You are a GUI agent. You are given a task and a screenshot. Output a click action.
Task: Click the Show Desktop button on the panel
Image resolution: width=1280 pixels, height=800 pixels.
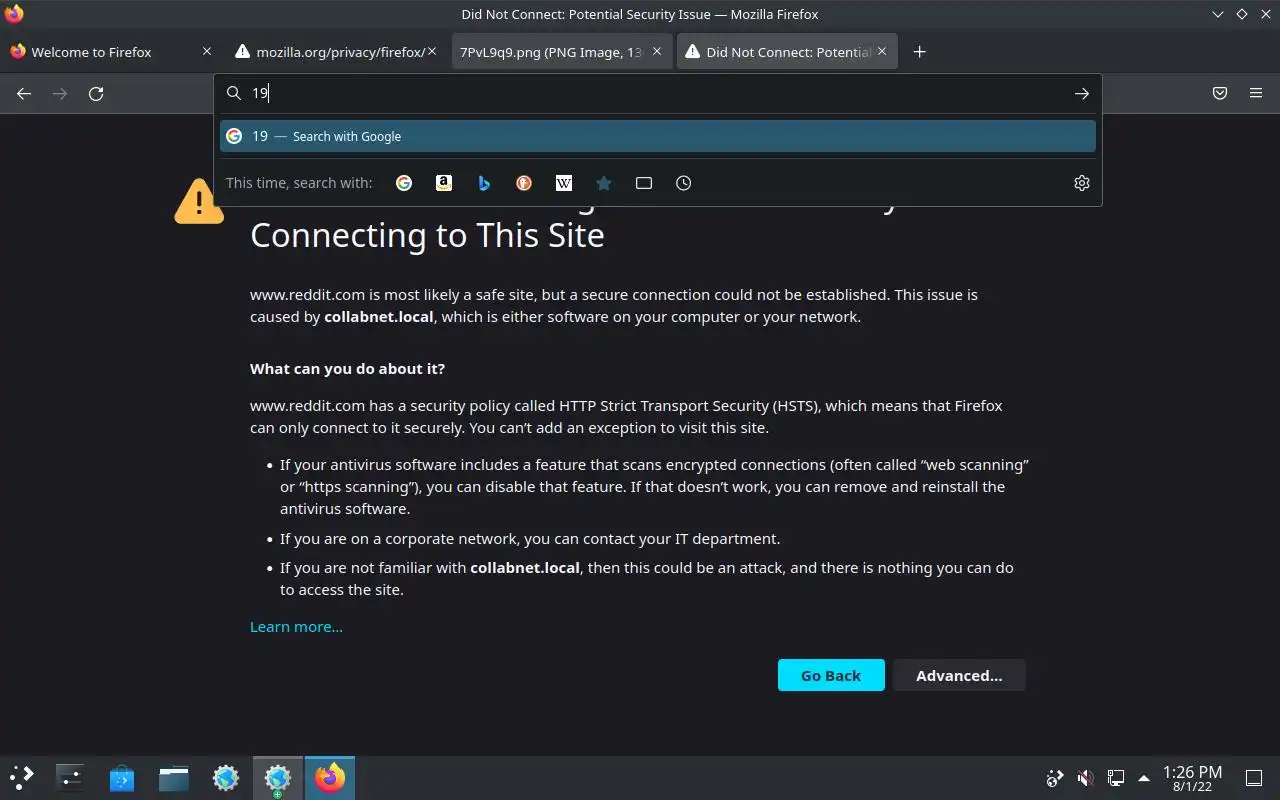[1254, 778]
